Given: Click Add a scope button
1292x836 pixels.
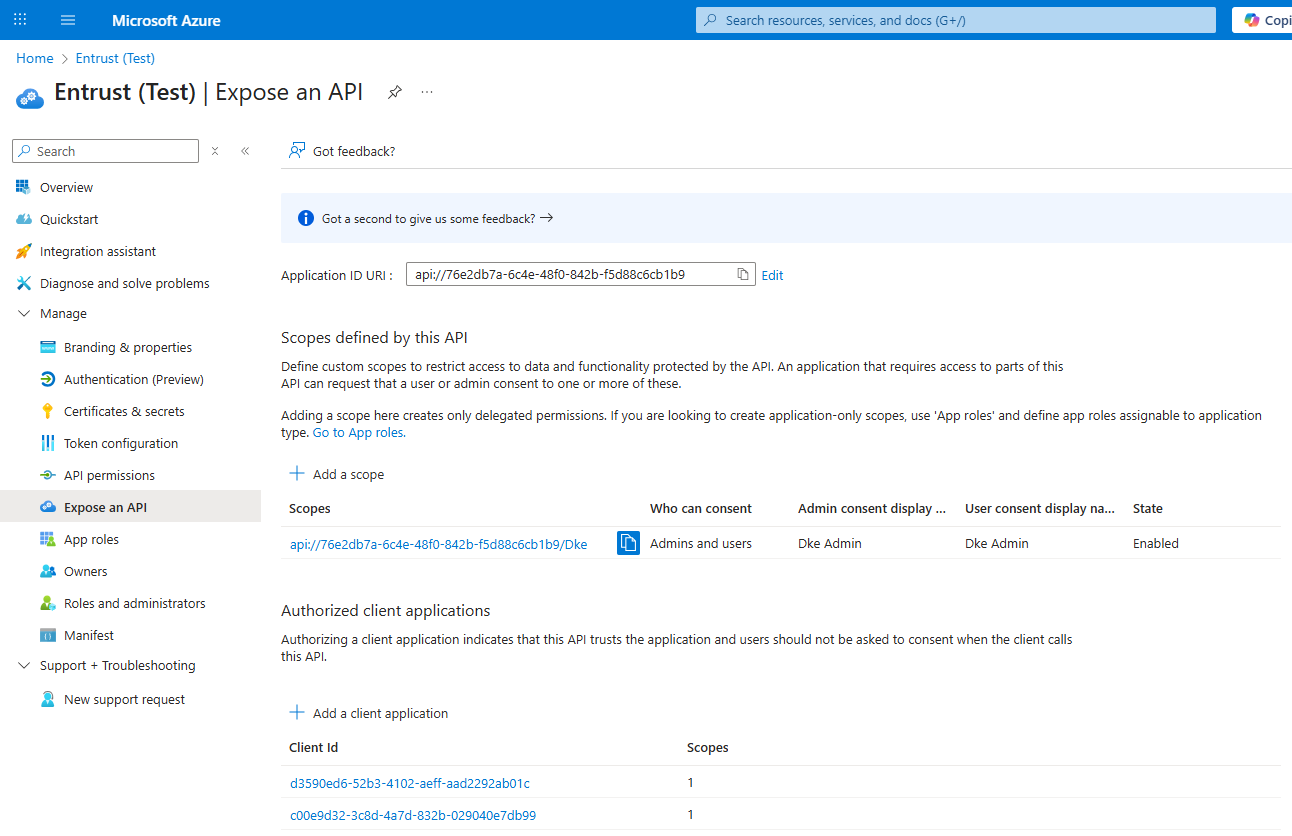Looking at the screenshot, I should pos(337,474).
